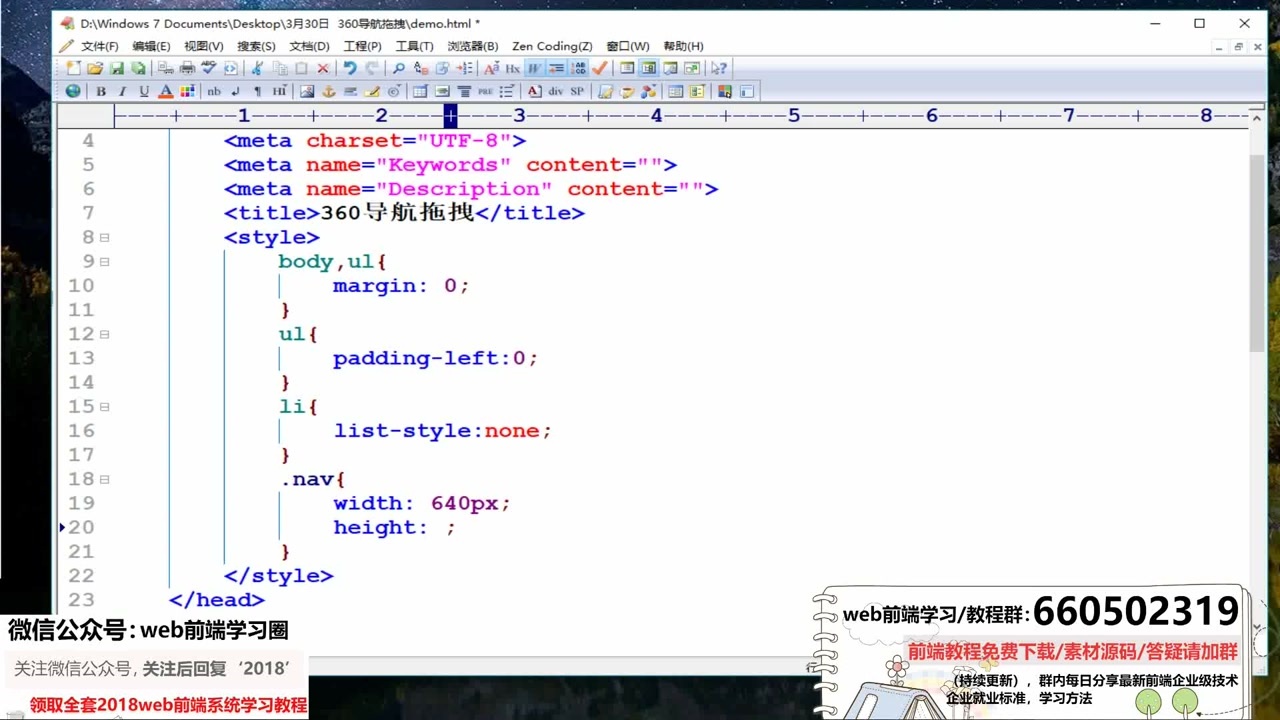Insert italic tag with I icon
Image resolution: width=1280 pixels, height=720 pixels.
122,91
